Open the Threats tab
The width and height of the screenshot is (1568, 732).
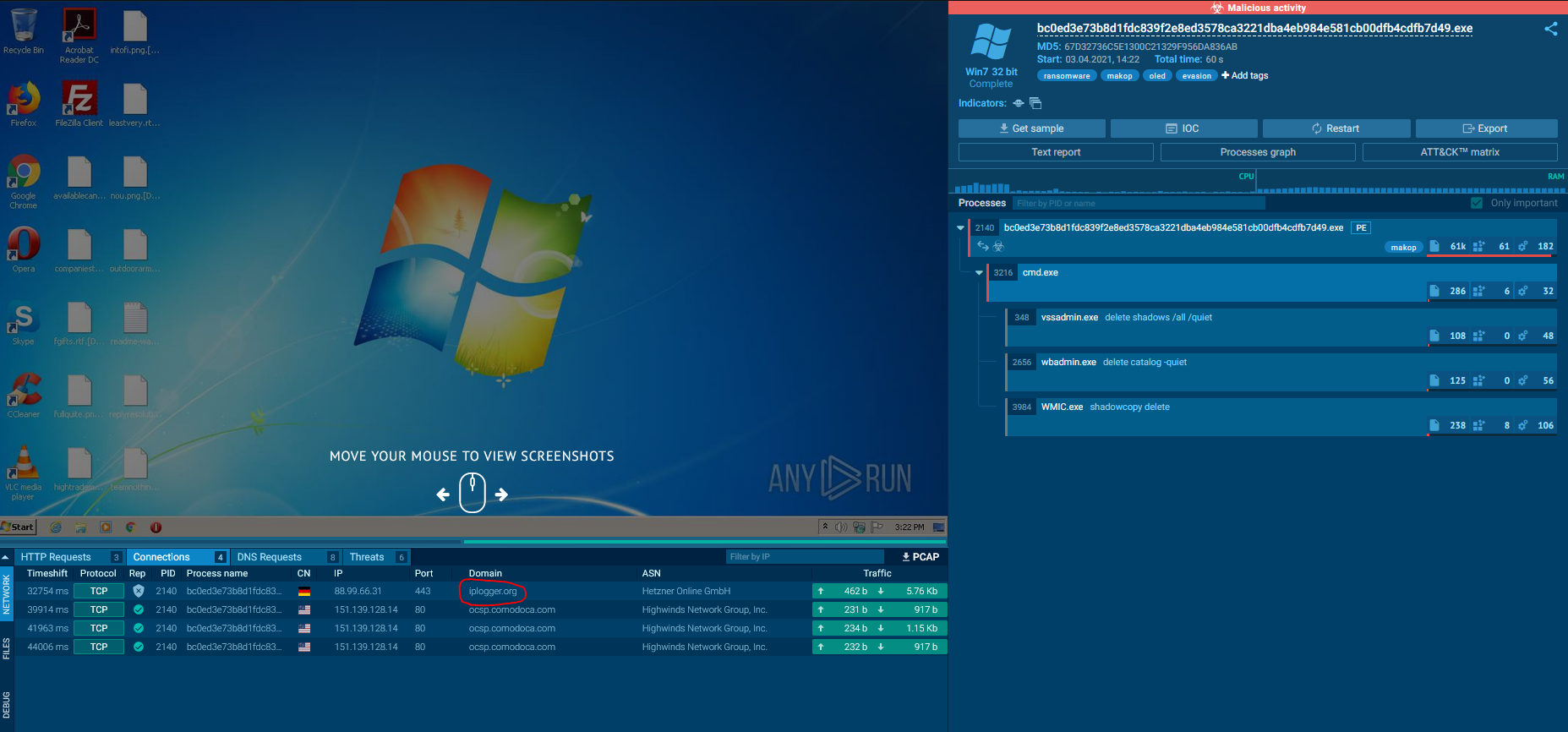(x=377, y=557)
